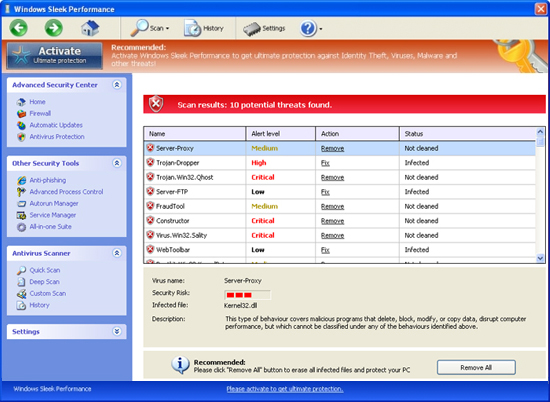Start a Deep Scan from sidebar link
Screen dimensions: 550x402
(x=45, y=282)
